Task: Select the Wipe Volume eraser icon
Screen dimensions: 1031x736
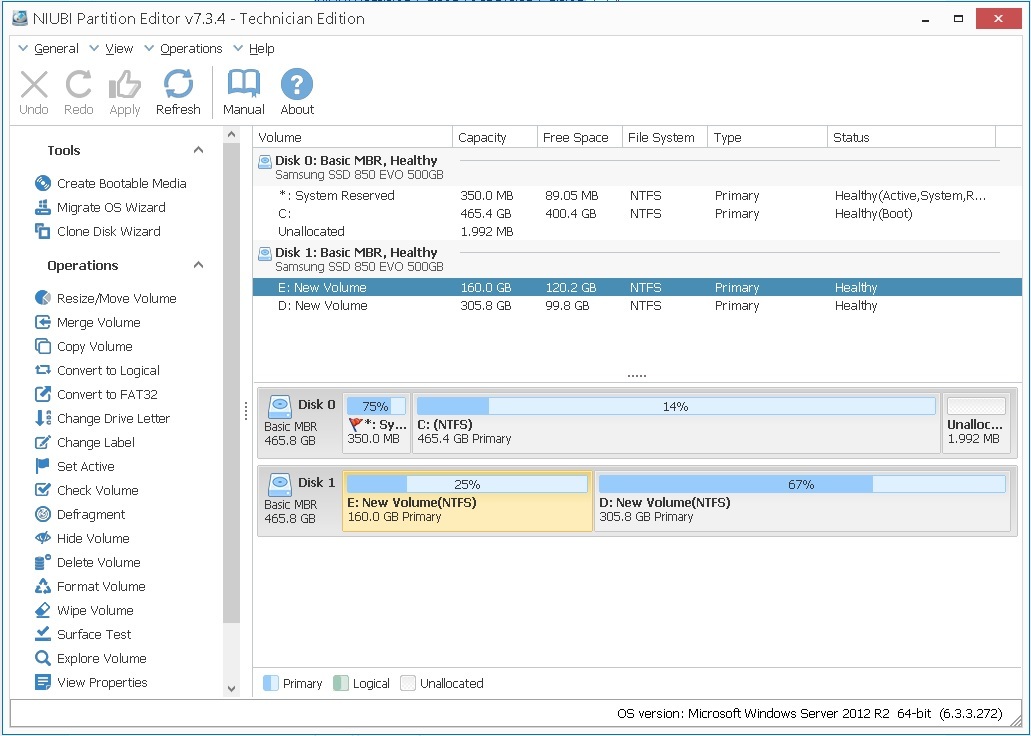Action: tap(43, 610)
